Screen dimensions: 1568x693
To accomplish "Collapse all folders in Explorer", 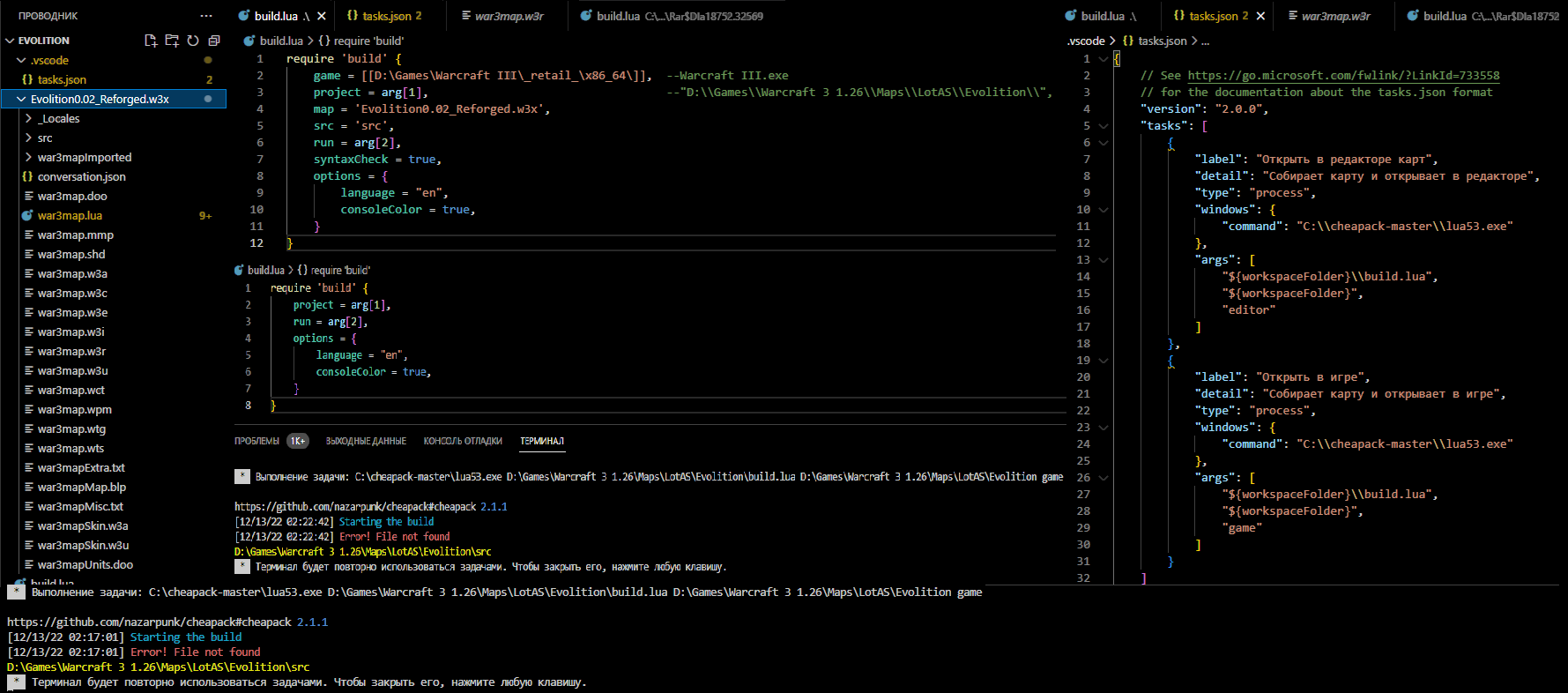I will coord(214,41).
